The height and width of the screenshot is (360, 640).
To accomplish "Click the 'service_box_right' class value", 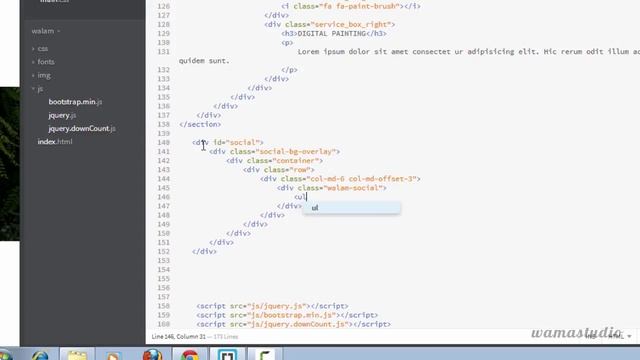I will pos(351,24).
